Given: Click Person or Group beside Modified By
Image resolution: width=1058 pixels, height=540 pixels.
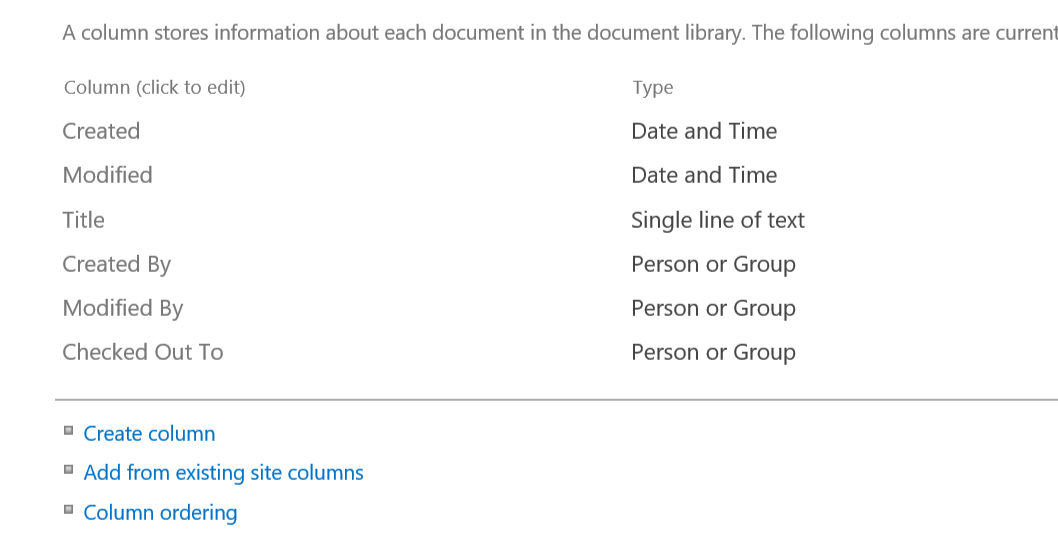Looking at the screenshot, I should pos(713,308).
